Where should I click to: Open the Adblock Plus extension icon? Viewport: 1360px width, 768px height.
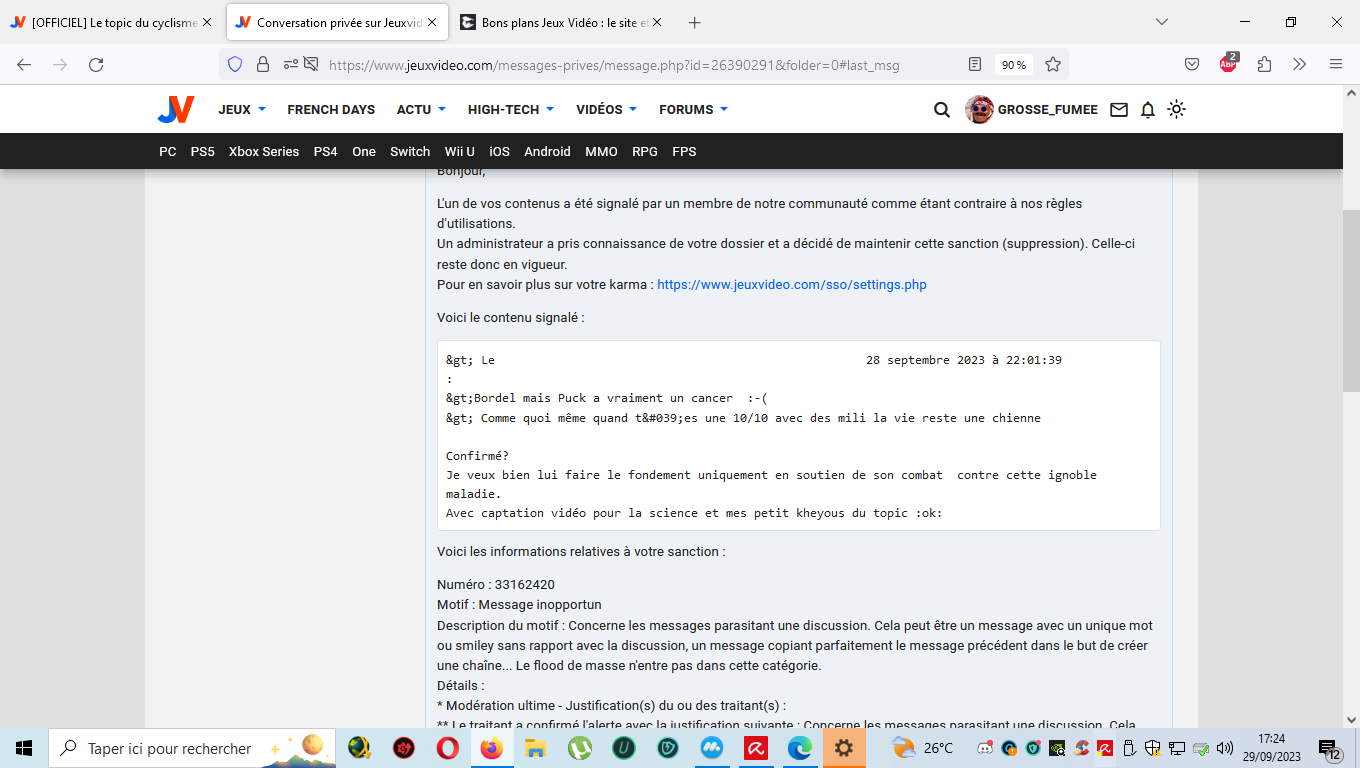point(1228,64)
